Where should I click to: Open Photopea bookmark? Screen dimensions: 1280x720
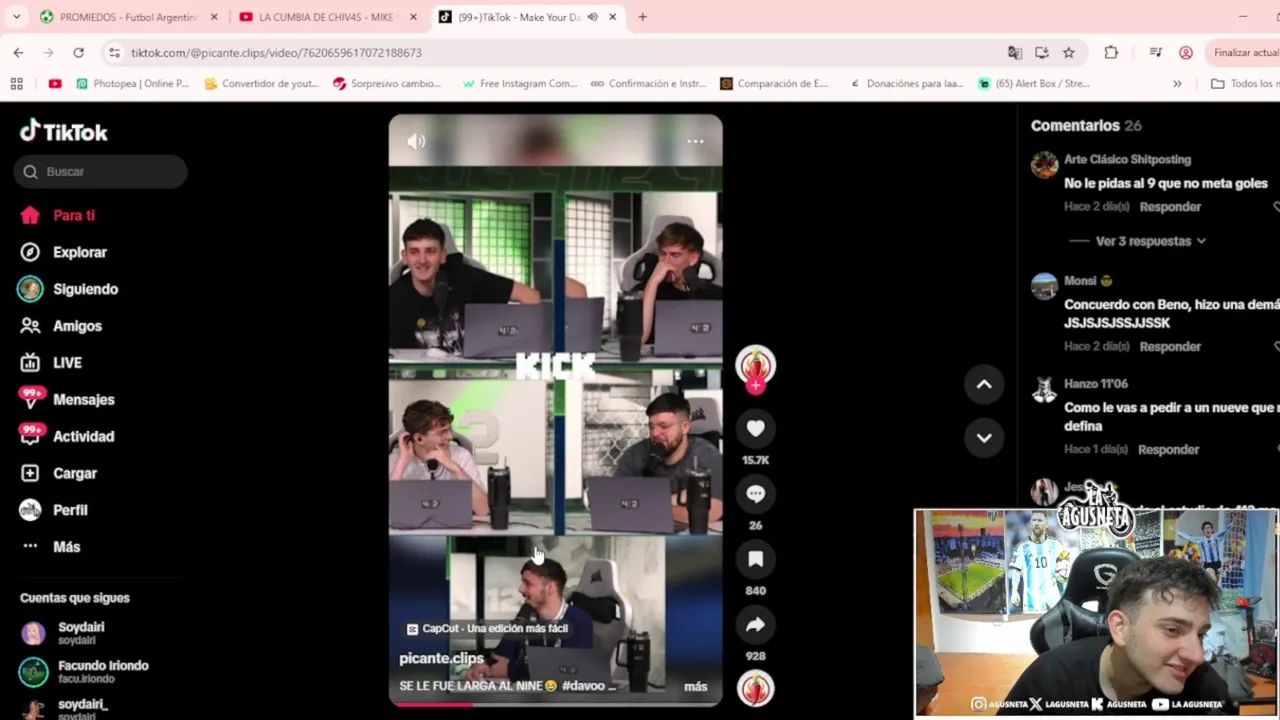(132, 83)
